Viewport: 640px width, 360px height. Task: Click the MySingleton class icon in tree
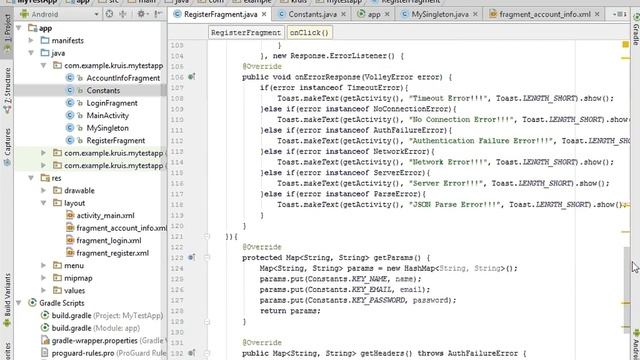click(x=70, y=128)
